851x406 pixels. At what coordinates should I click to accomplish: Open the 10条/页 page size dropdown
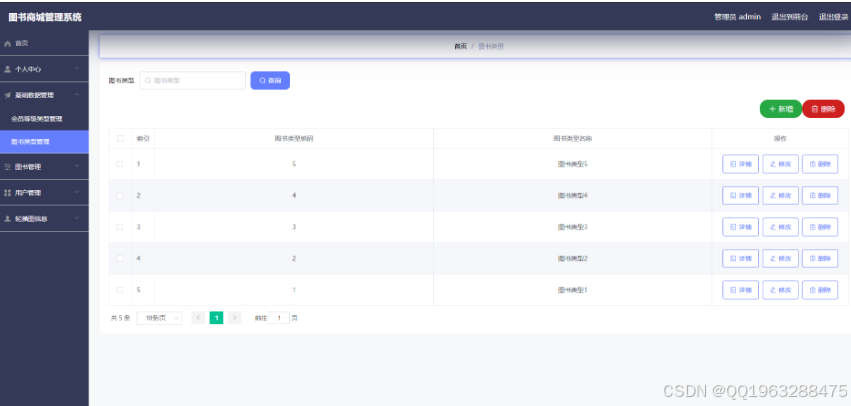(160, 318)
